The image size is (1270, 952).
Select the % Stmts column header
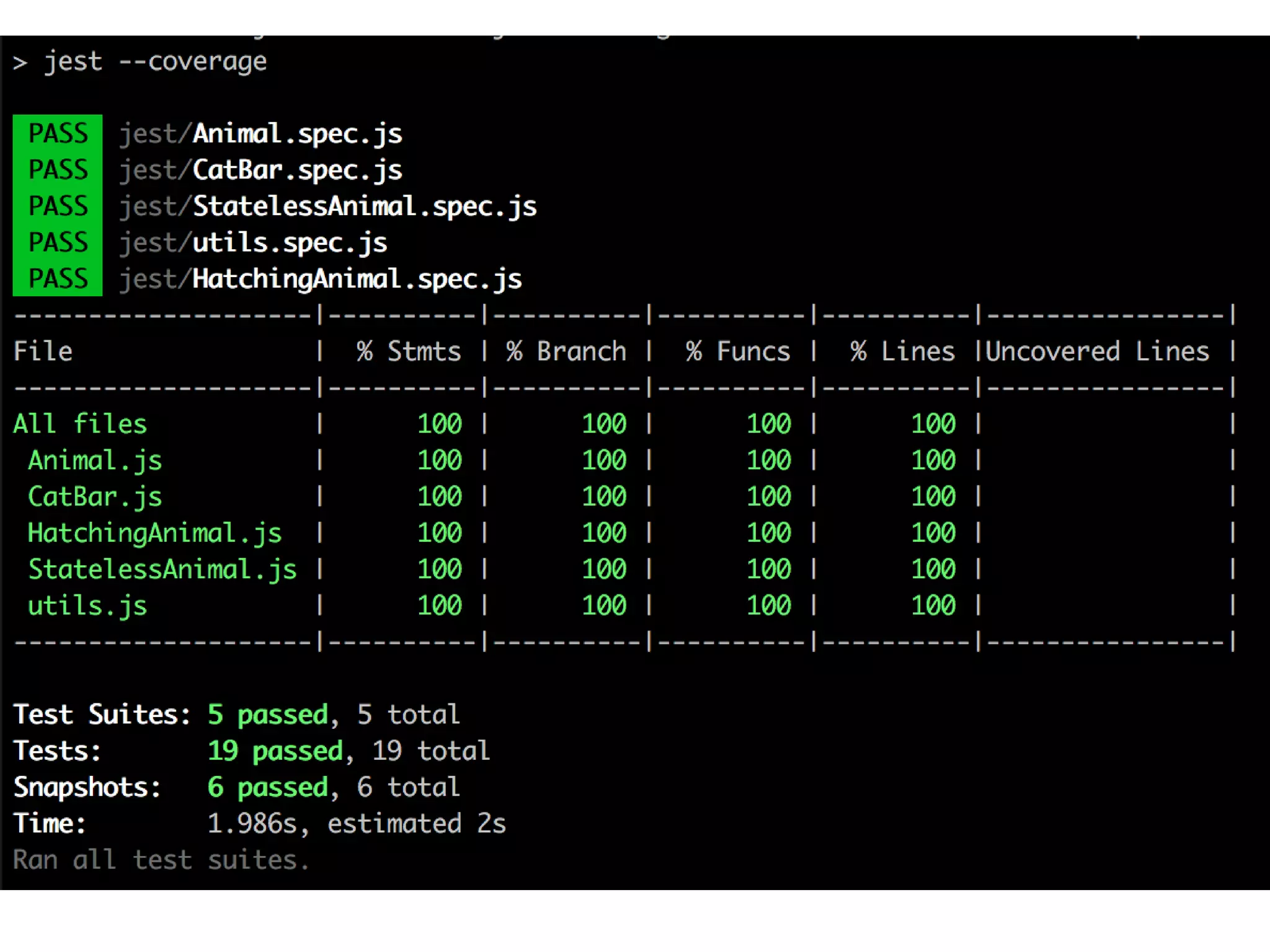point(409,351)
